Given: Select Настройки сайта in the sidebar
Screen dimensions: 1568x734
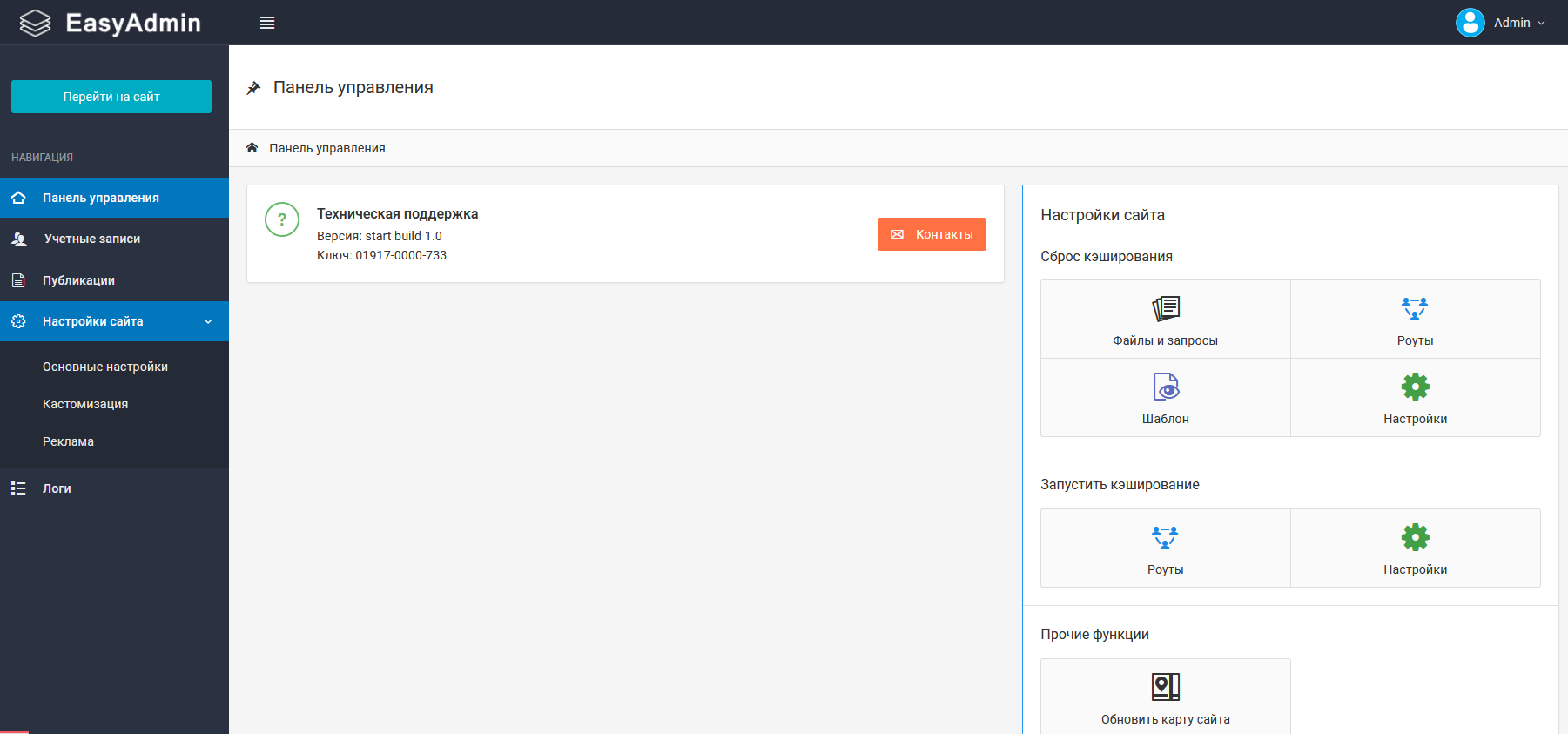Looking at the screenshot, I should click(x=114, y=321).
